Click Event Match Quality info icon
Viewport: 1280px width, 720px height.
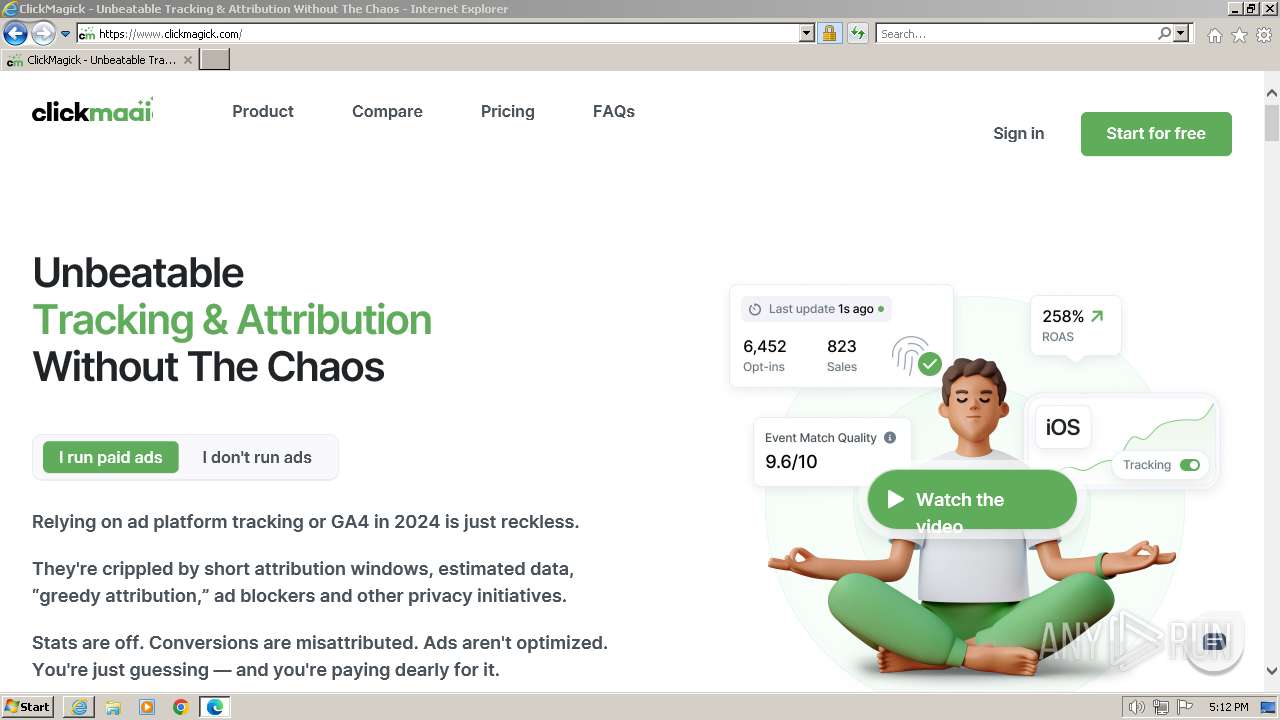tap(890, 437)
